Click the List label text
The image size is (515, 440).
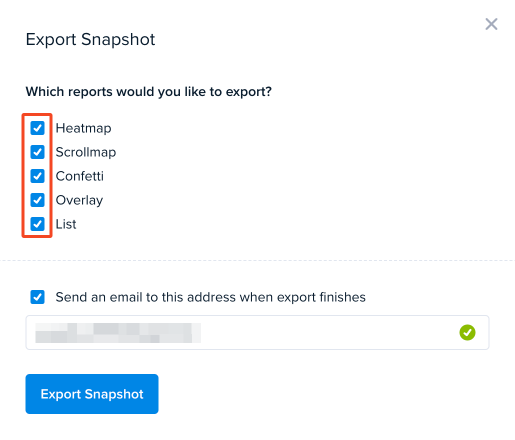tap(66, 224)
